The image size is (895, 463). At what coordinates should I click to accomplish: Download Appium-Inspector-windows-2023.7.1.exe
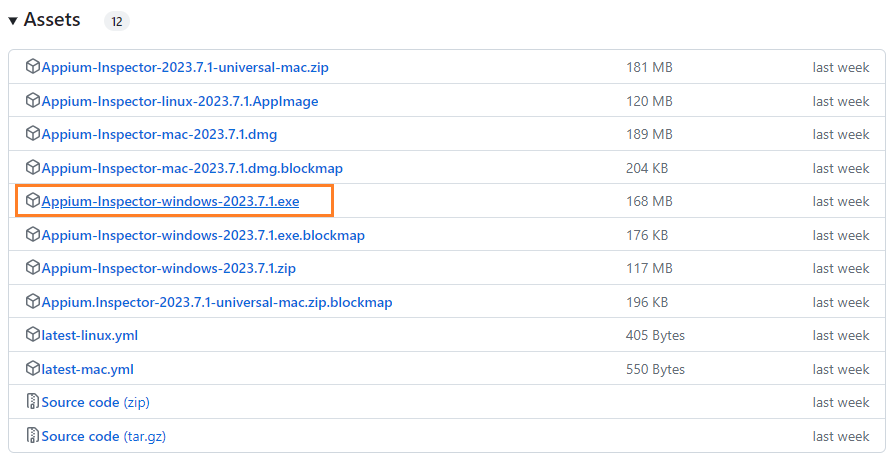(170, 202)
